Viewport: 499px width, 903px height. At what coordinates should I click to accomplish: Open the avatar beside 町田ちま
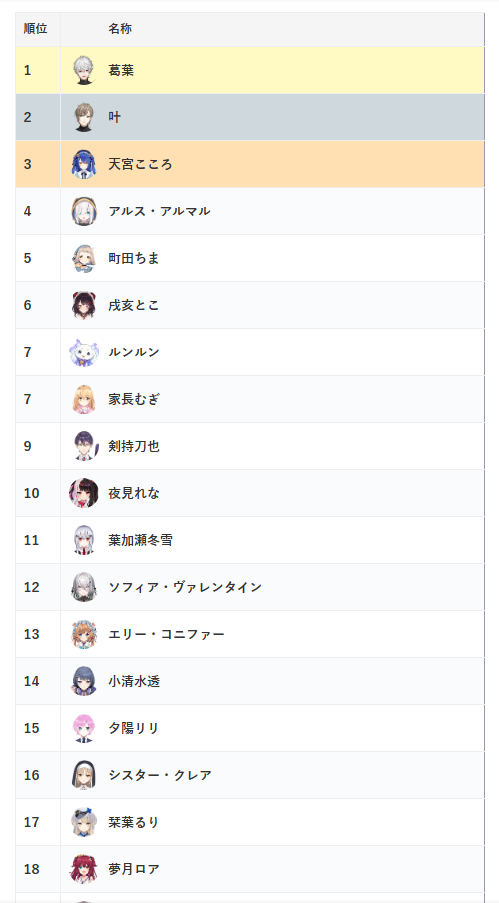[84, 258]
